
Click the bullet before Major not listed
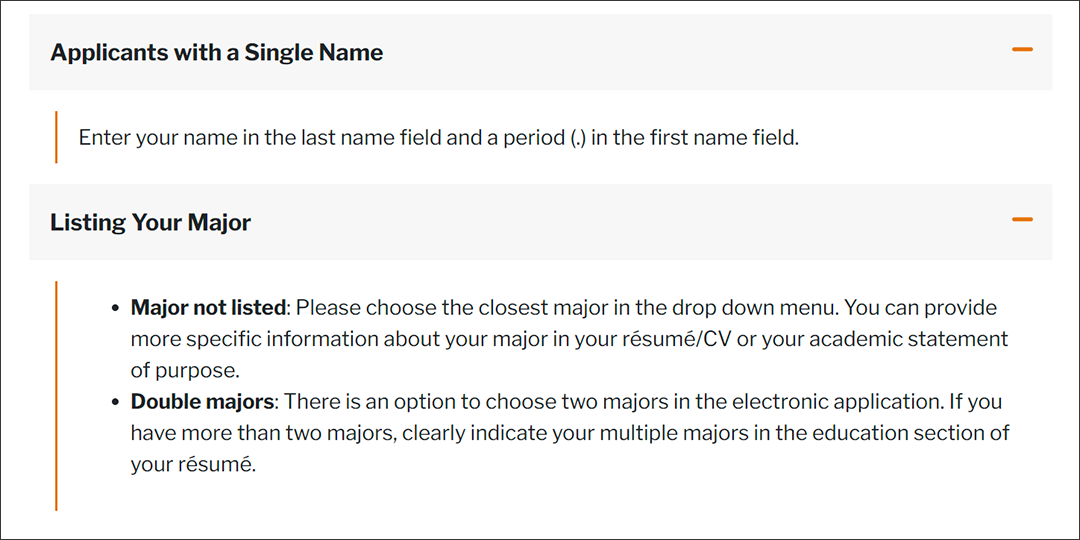pyautogui.click(x=116, y=309)
